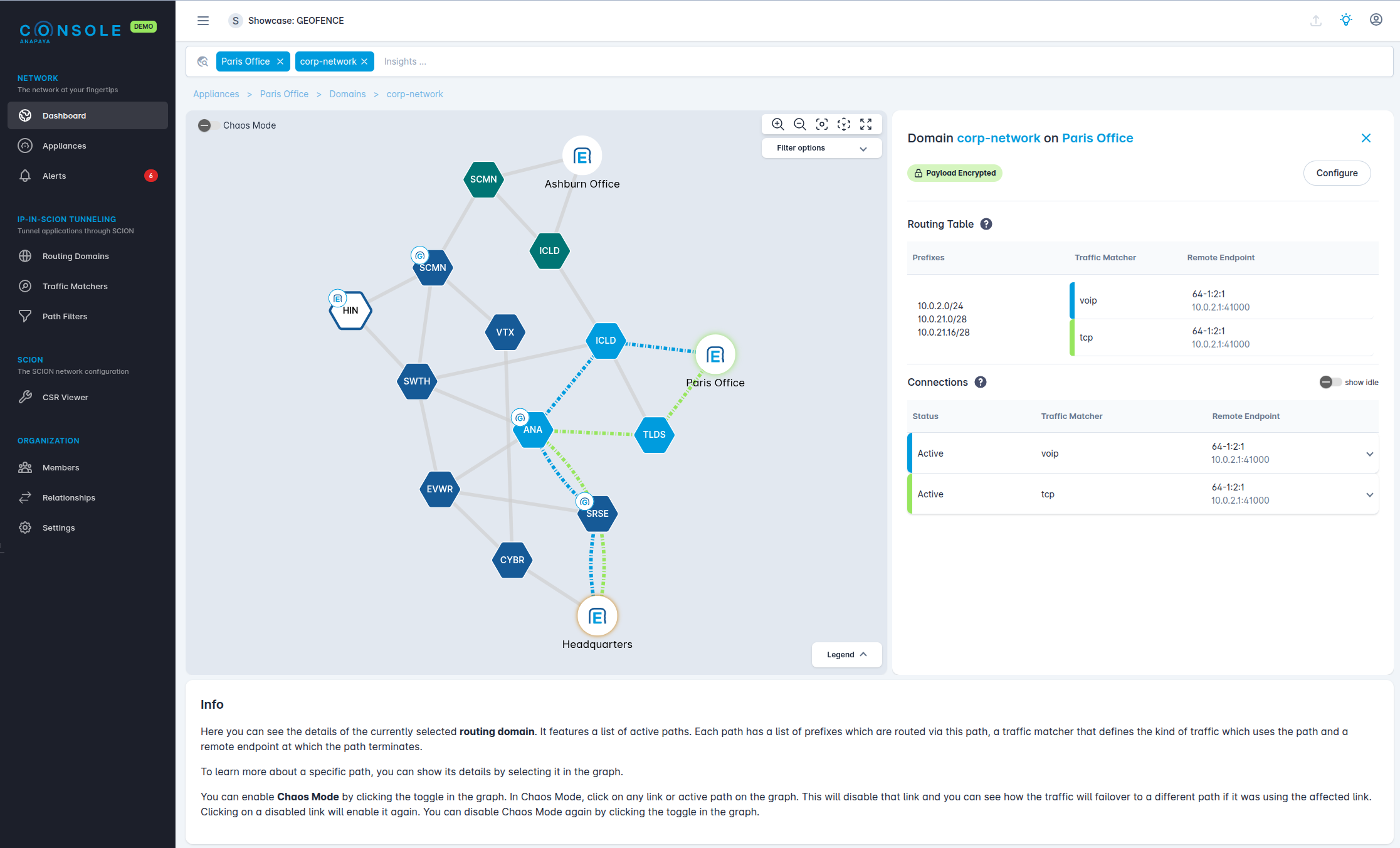Expand the voip active connection row
This screenshot has height=848, width=1400.
tap(1369, 453)
